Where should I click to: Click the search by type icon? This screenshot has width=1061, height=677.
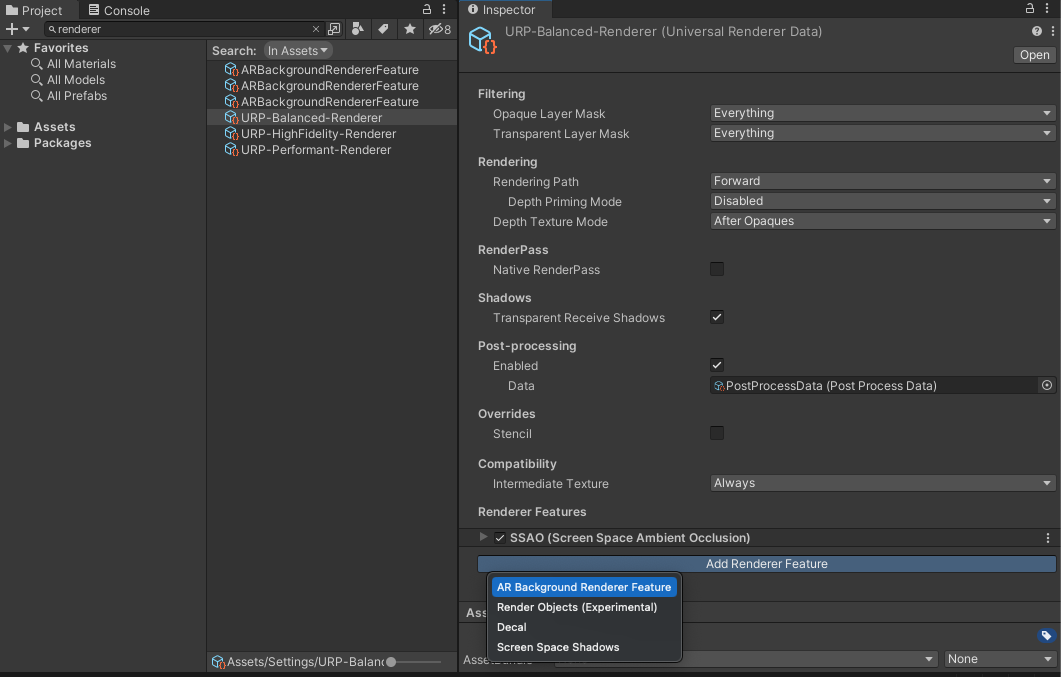tap(358, 29)
